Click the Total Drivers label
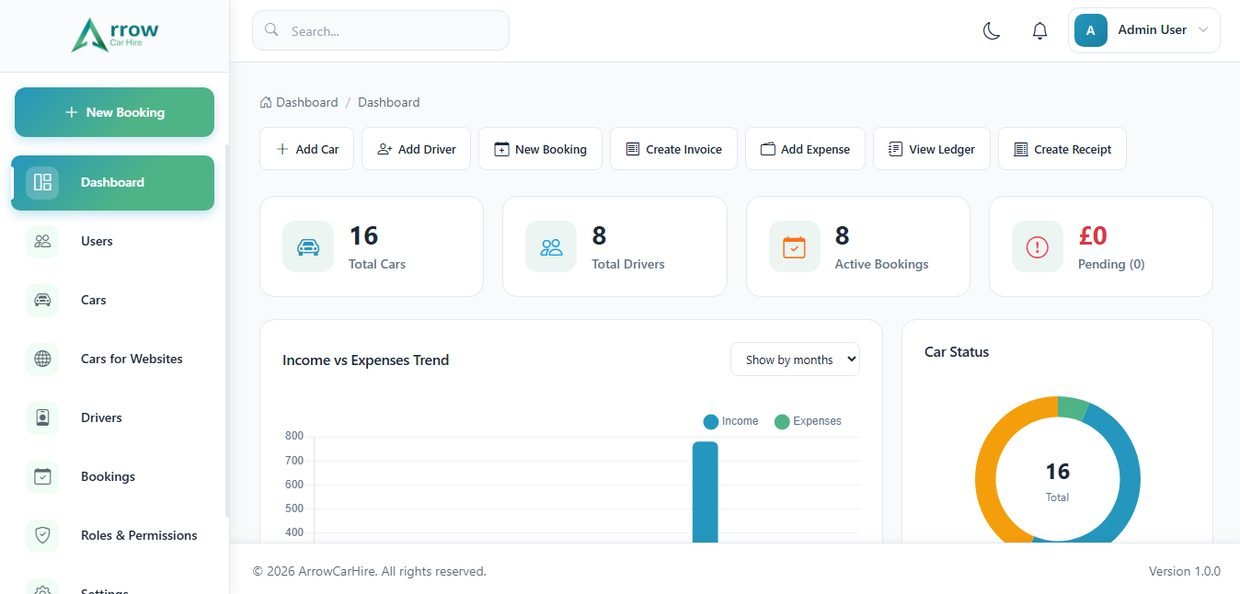Viewport: 1240px width, 594px height. pyautogui.click(x=628, y=264)
